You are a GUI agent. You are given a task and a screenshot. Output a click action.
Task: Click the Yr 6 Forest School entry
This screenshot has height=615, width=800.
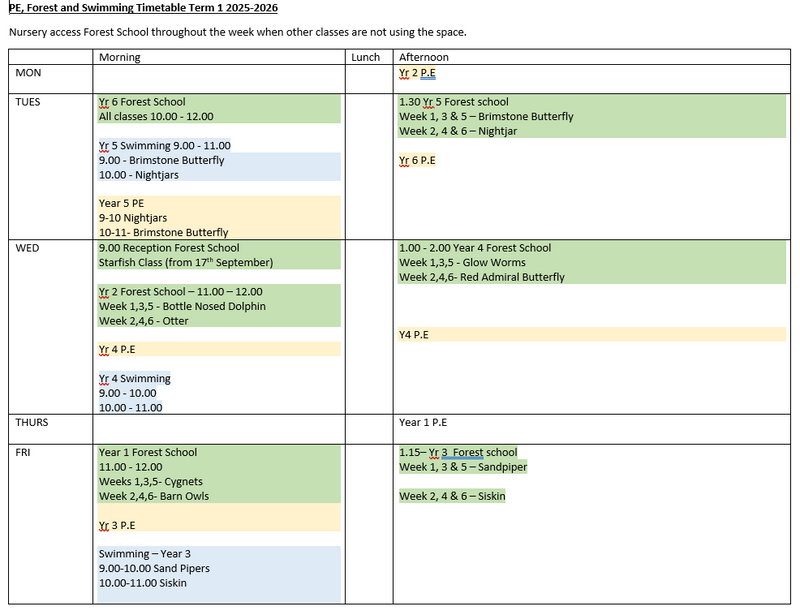[x=142, y=102]
